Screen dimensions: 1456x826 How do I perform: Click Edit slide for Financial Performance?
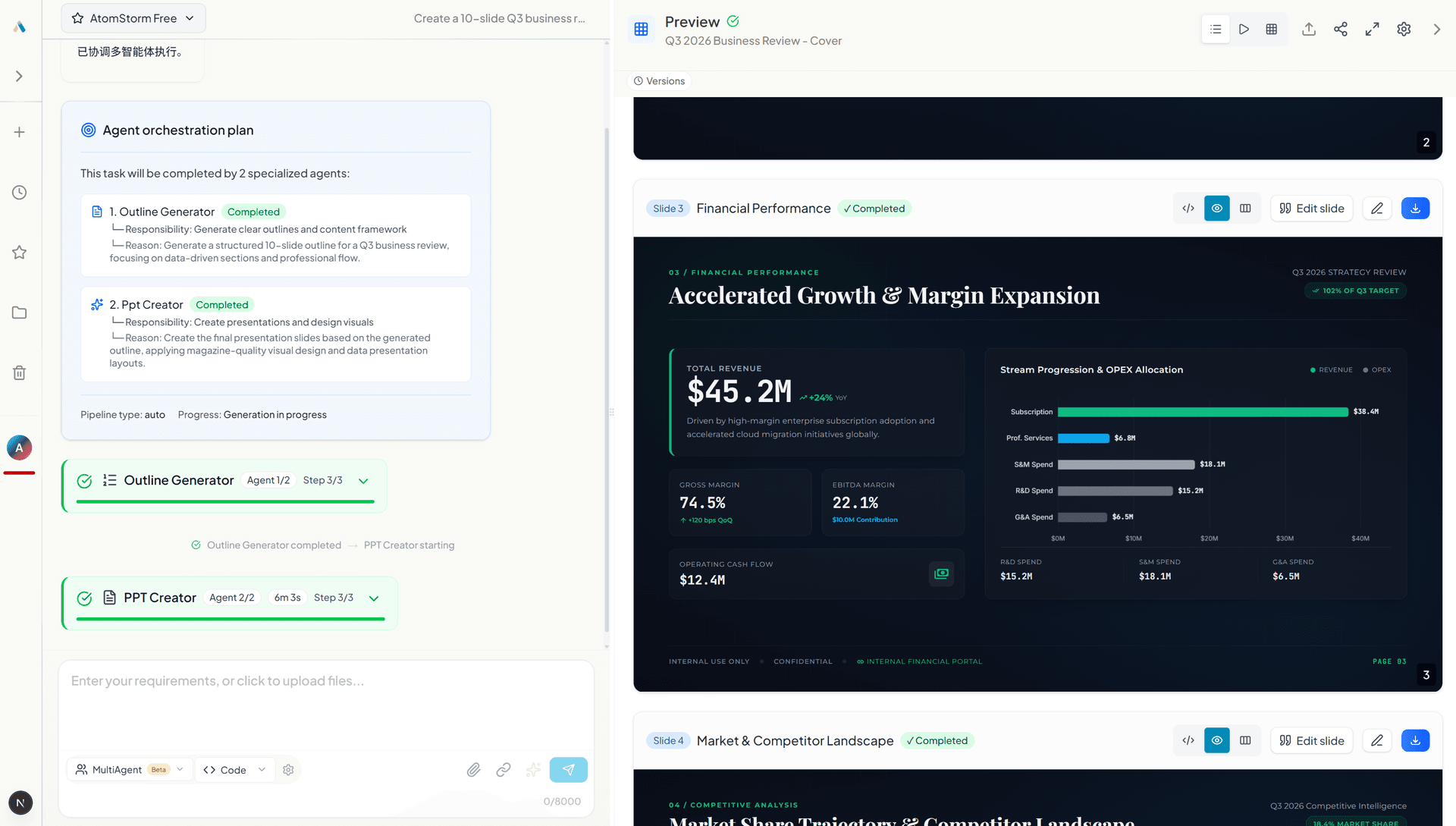[1312, 209]
